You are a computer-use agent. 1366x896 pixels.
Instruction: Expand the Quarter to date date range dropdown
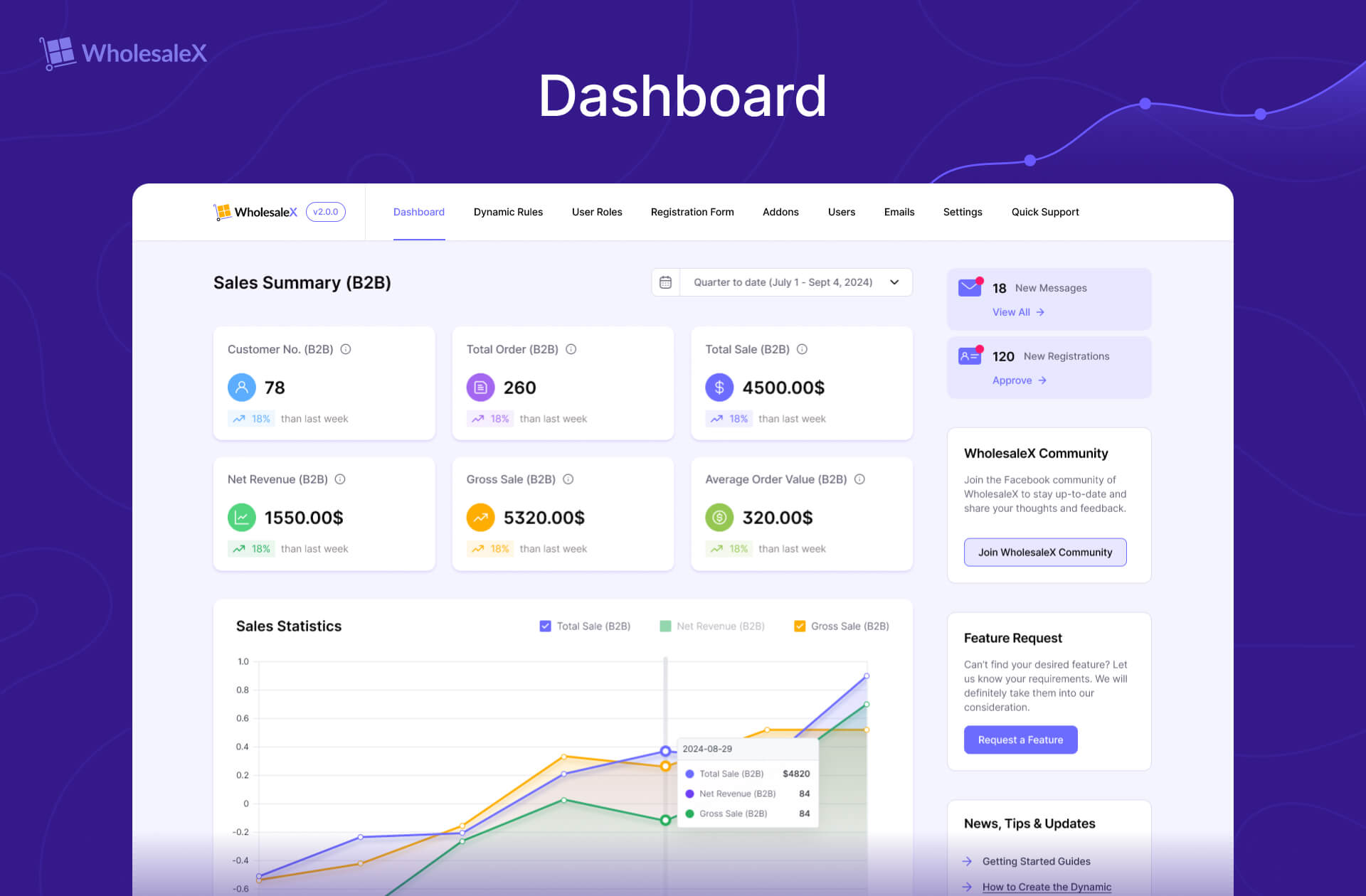[x=893, y=282]
